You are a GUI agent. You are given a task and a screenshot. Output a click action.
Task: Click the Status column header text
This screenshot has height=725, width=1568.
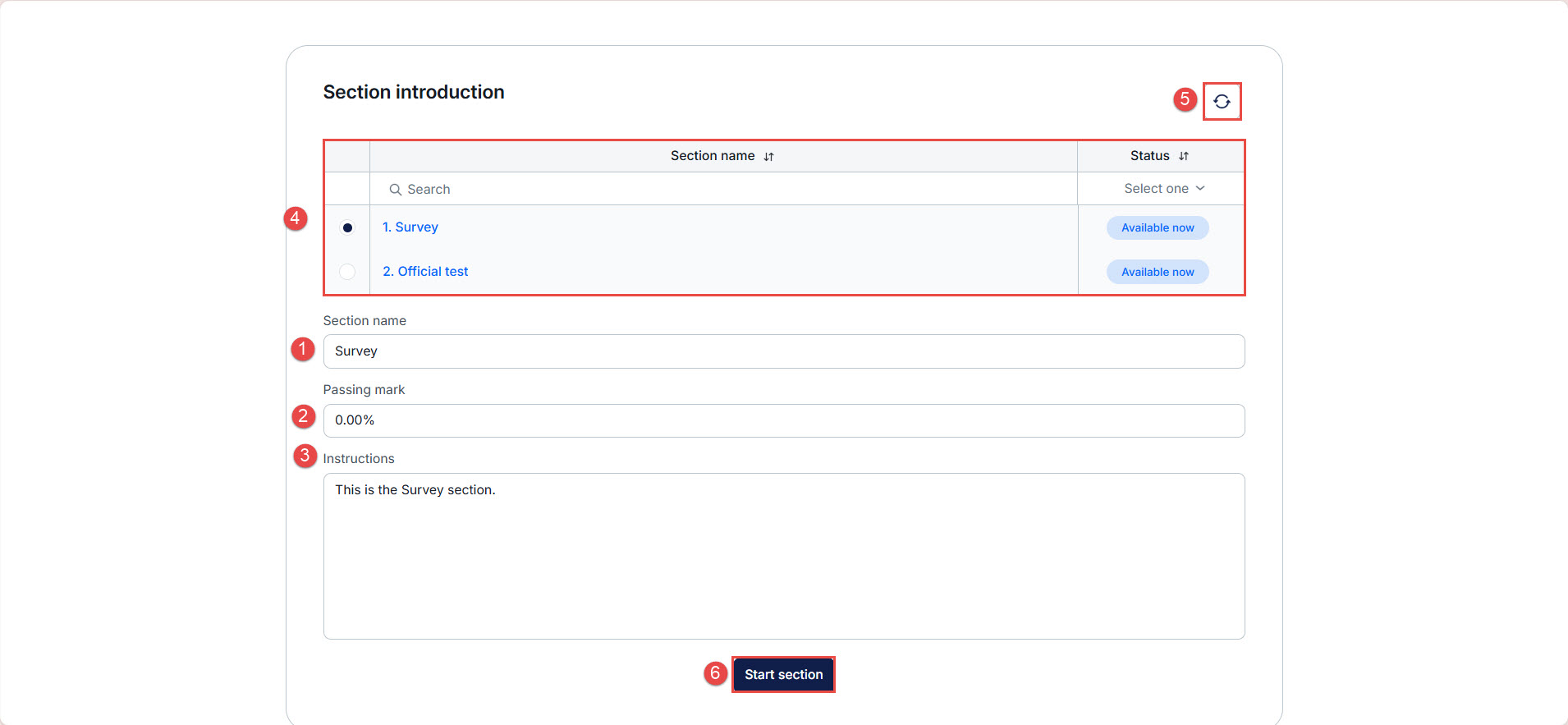1149,156
